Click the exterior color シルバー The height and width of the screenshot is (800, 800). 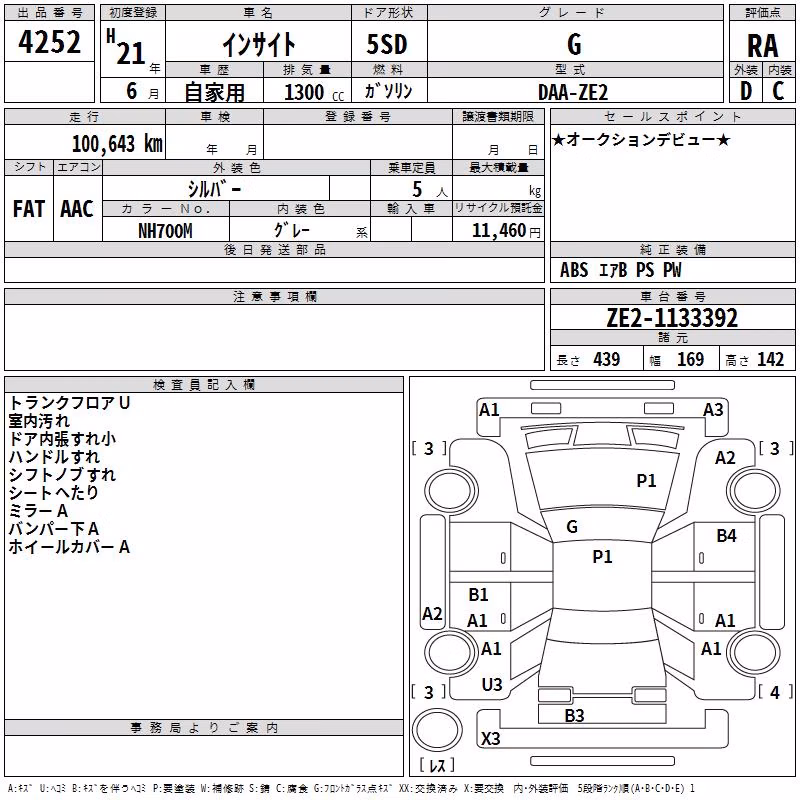tap(214, 189)
